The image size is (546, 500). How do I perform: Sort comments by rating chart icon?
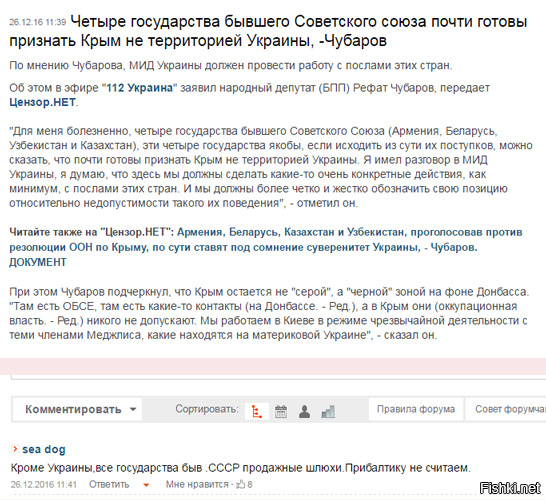tap(328, 412)
